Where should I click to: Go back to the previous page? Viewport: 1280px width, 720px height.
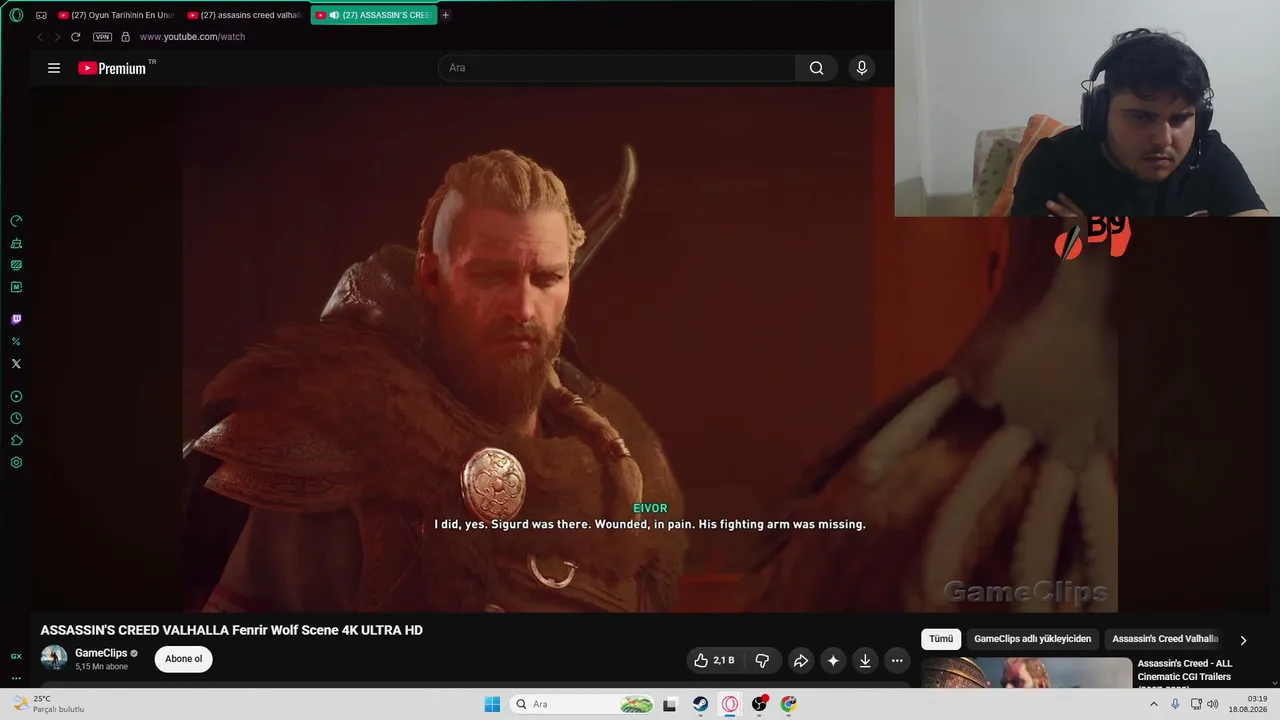[x=40, y=37]
